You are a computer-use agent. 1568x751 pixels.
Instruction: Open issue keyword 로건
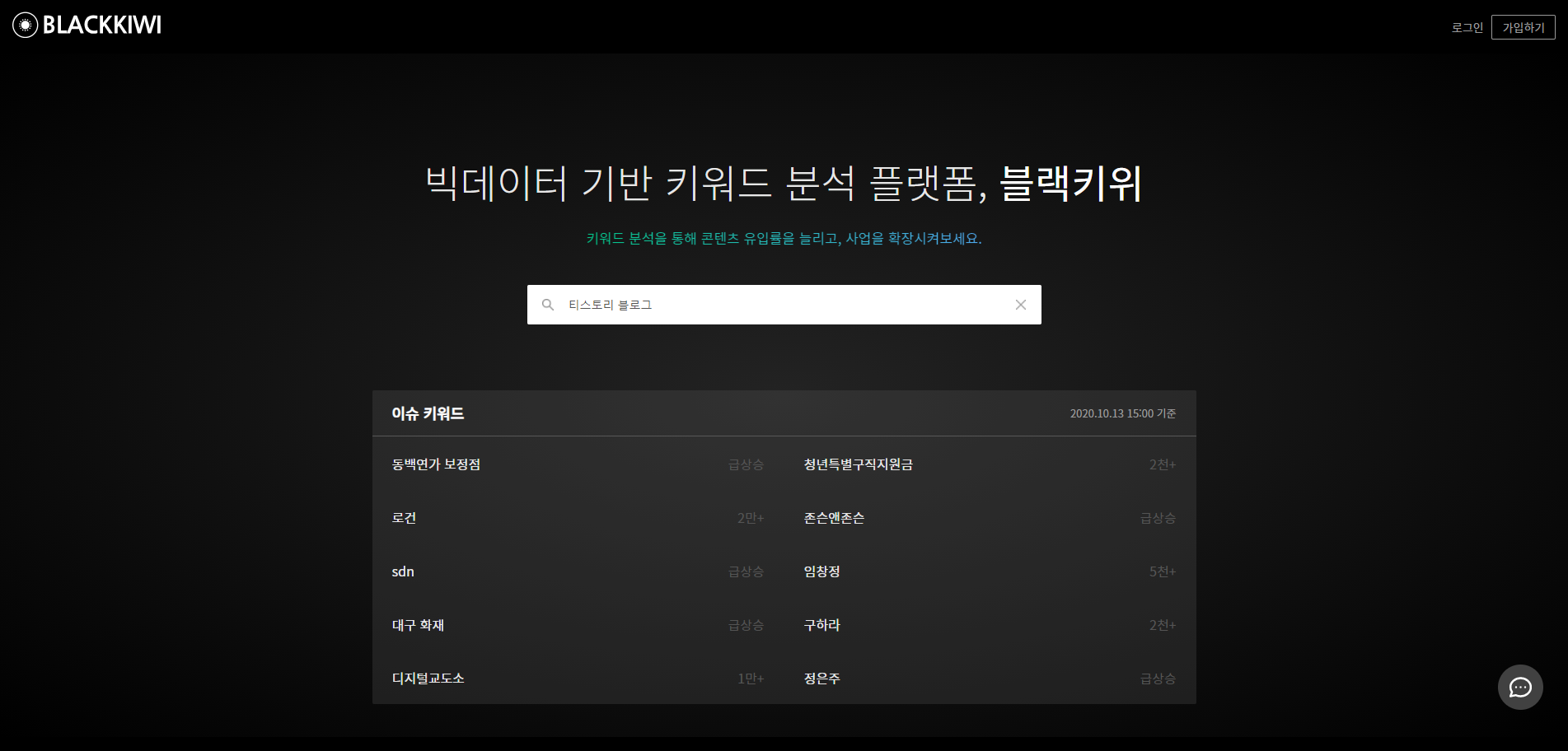tap(404, 518)
